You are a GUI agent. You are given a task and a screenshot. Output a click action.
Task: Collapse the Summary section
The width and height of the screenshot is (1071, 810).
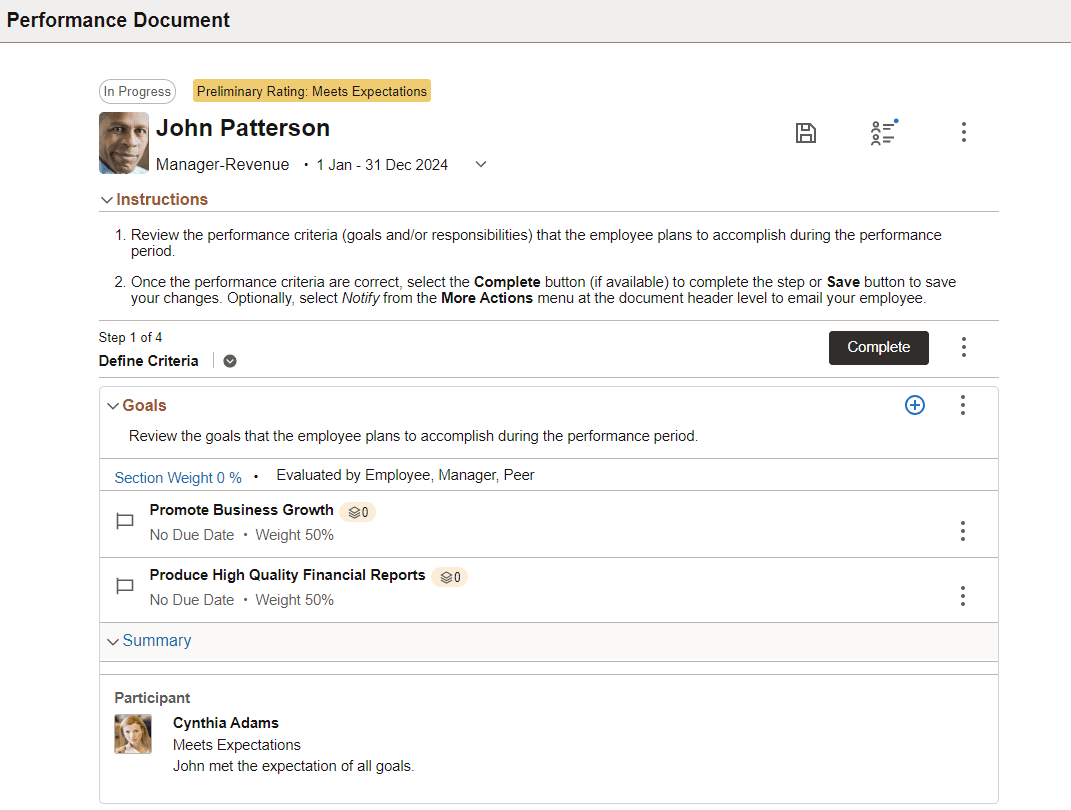(113, 641)
